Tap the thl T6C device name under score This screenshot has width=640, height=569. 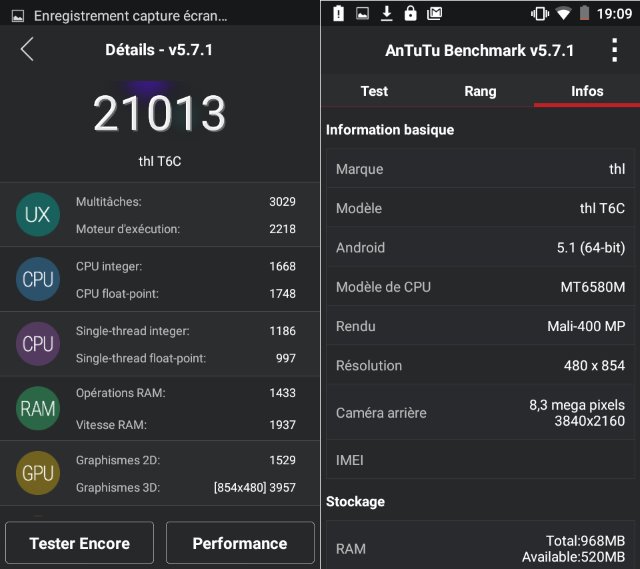point(160,161)
